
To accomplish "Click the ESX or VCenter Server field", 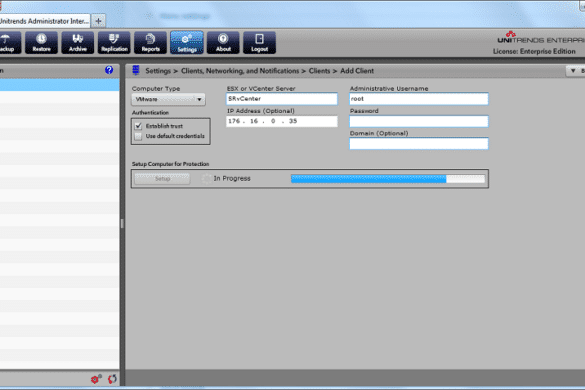I will coord(282,99).
